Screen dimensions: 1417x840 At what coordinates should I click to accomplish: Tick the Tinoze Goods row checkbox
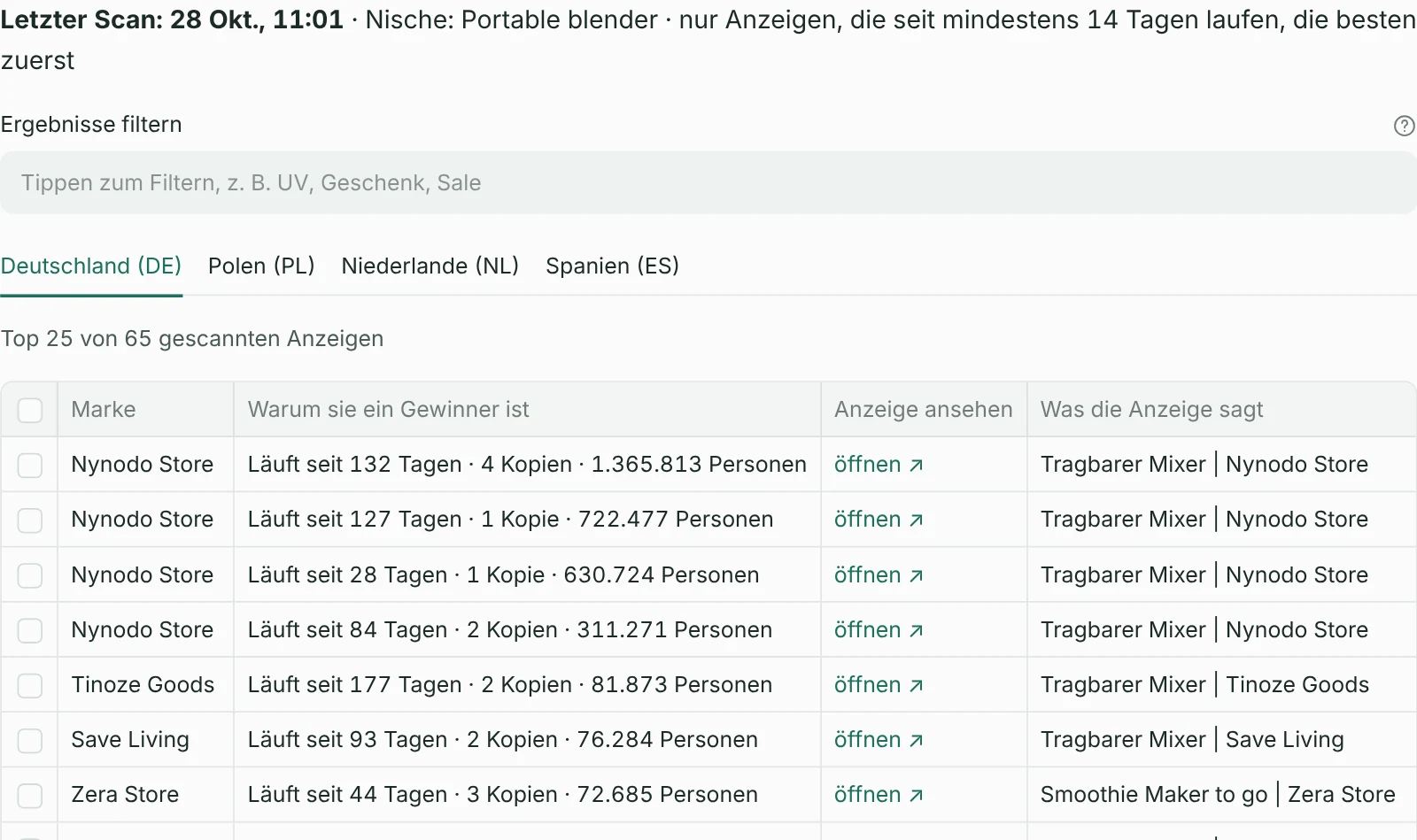point(30,685)
